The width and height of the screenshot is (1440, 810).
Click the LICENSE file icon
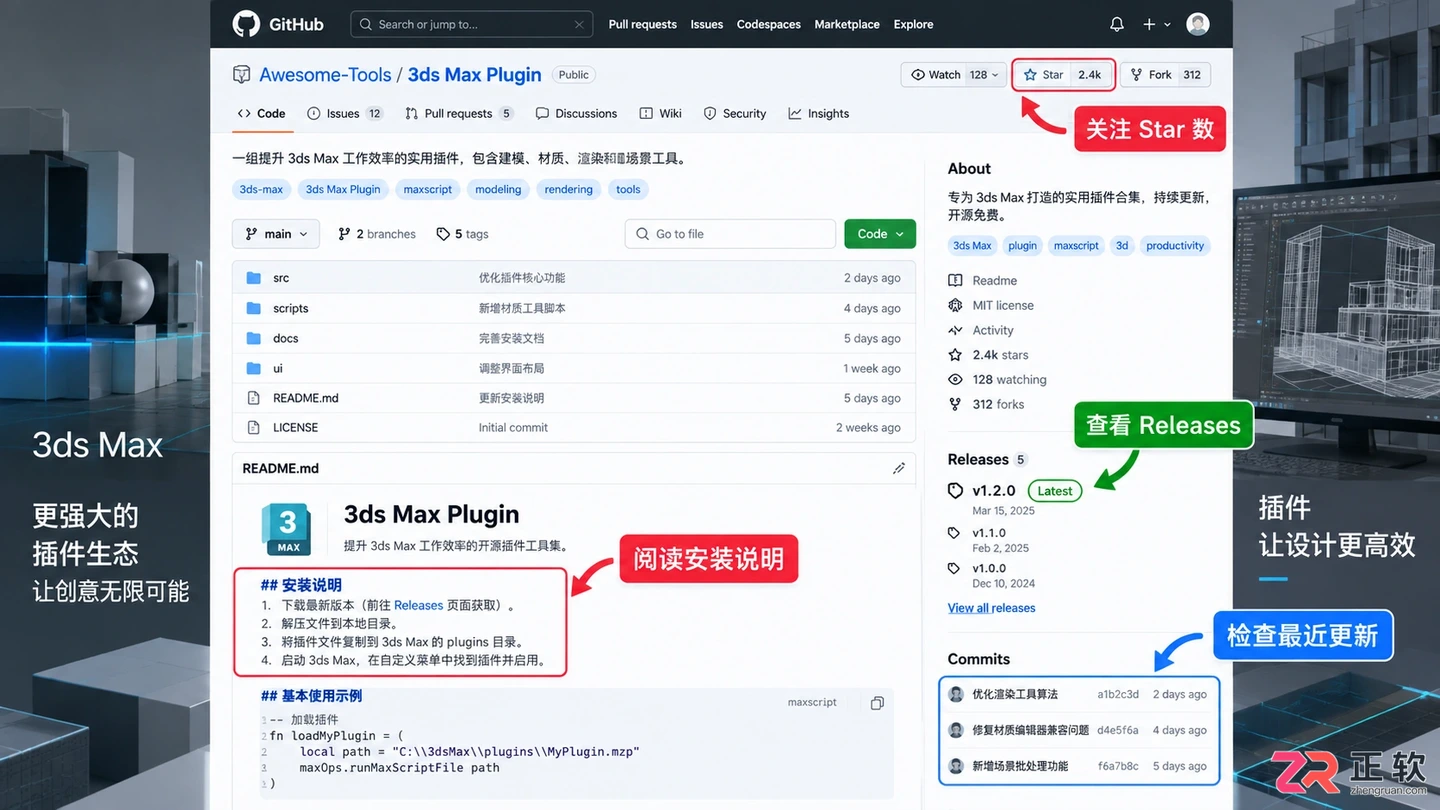pos(253,427)
